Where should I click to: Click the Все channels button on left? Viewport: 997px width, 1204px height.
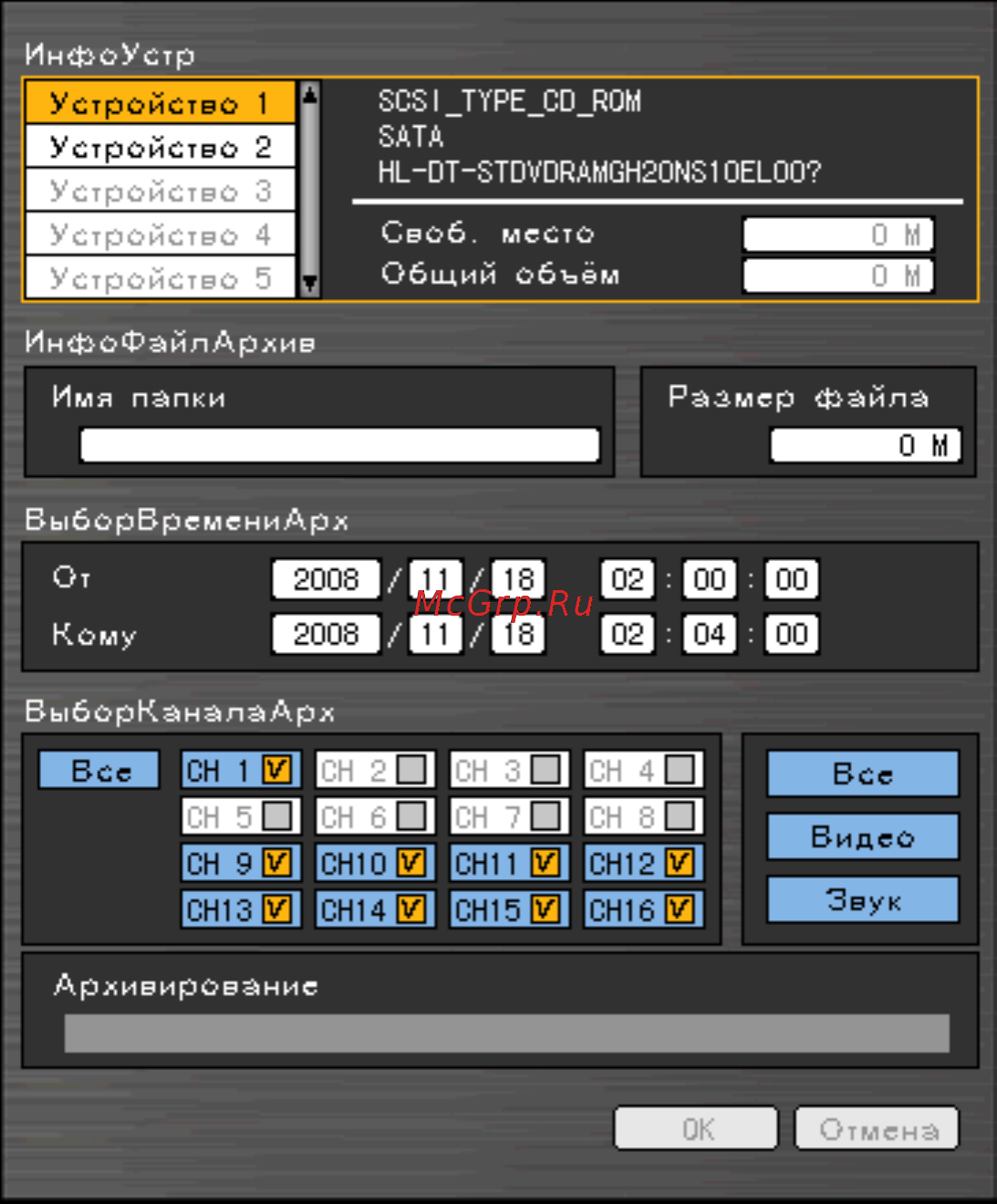[x=99, y=770]
